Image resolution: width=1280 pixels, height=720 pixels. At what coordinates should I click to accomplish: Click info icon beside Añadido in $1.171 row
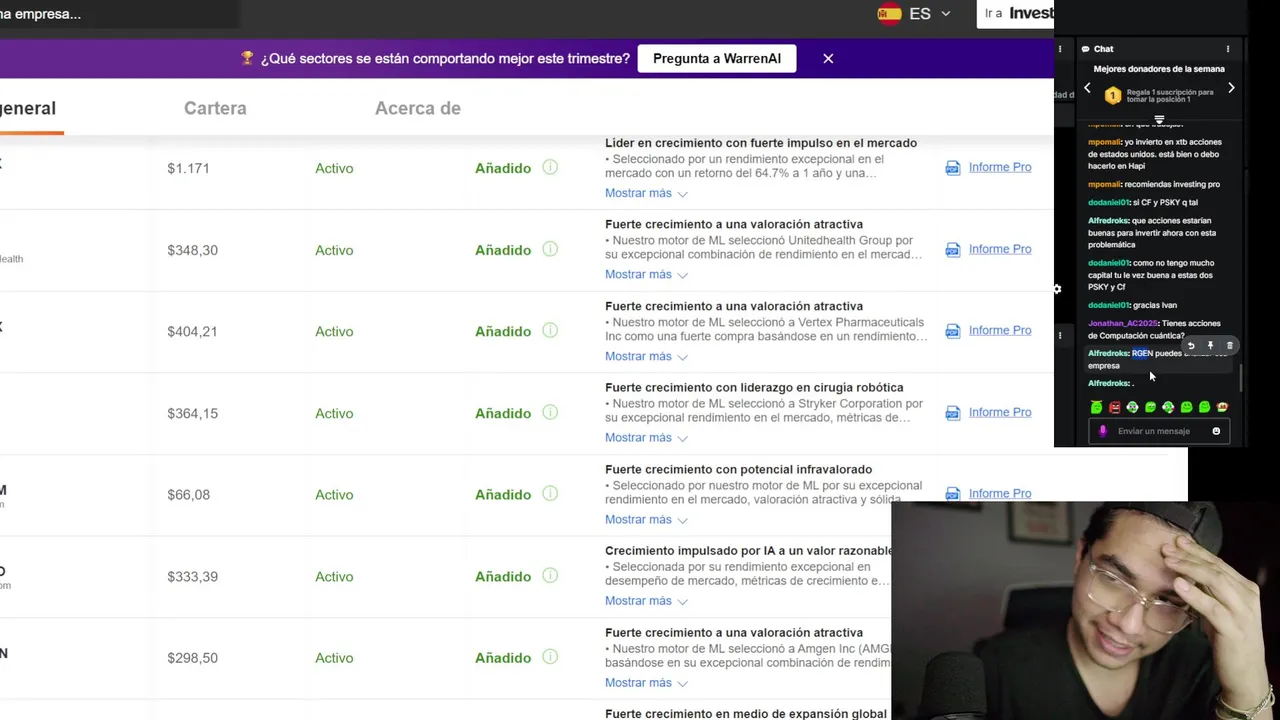(550, 167)
